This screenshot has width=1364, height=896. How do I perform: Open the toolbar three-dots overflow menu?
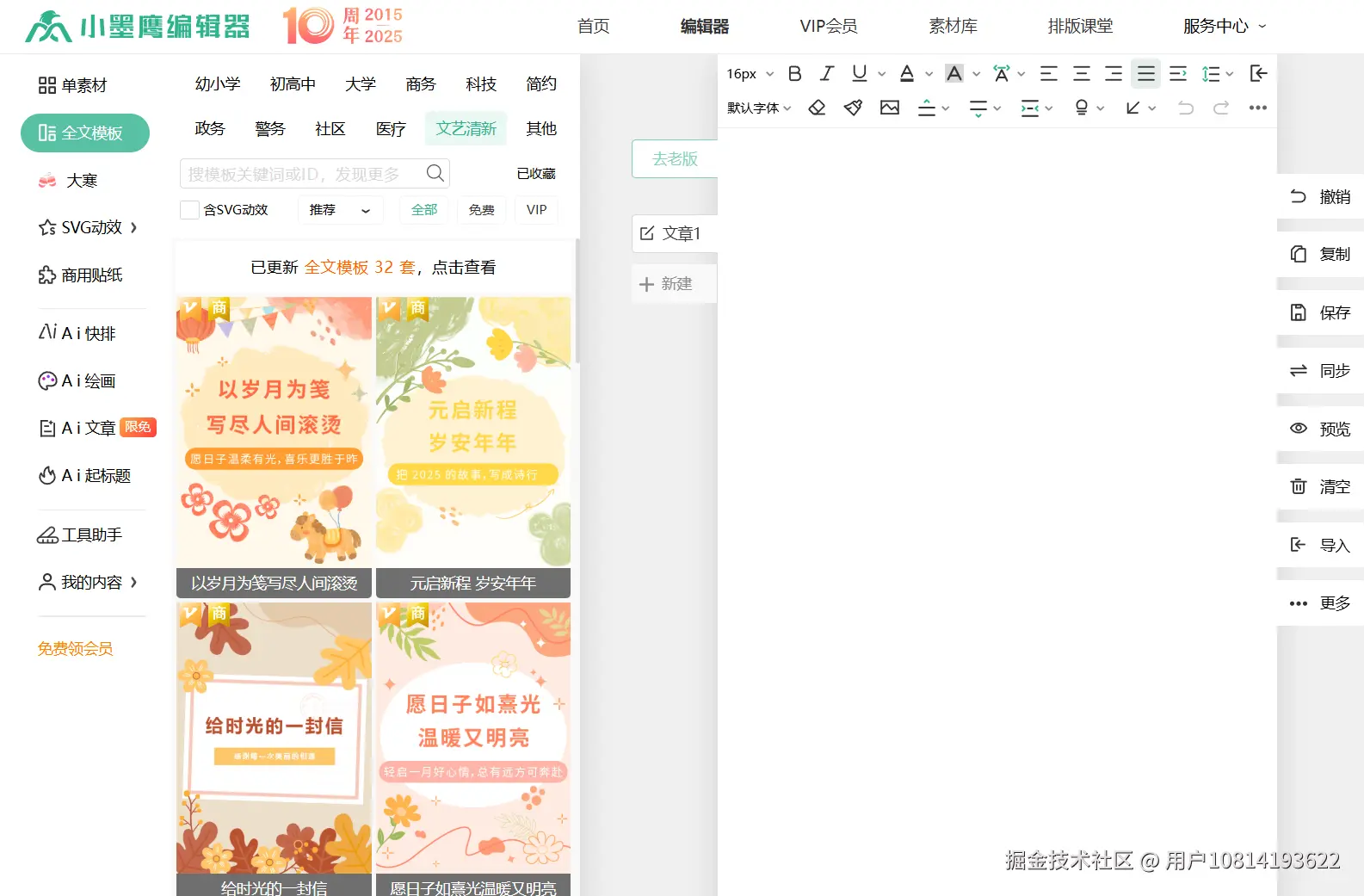1258,108
